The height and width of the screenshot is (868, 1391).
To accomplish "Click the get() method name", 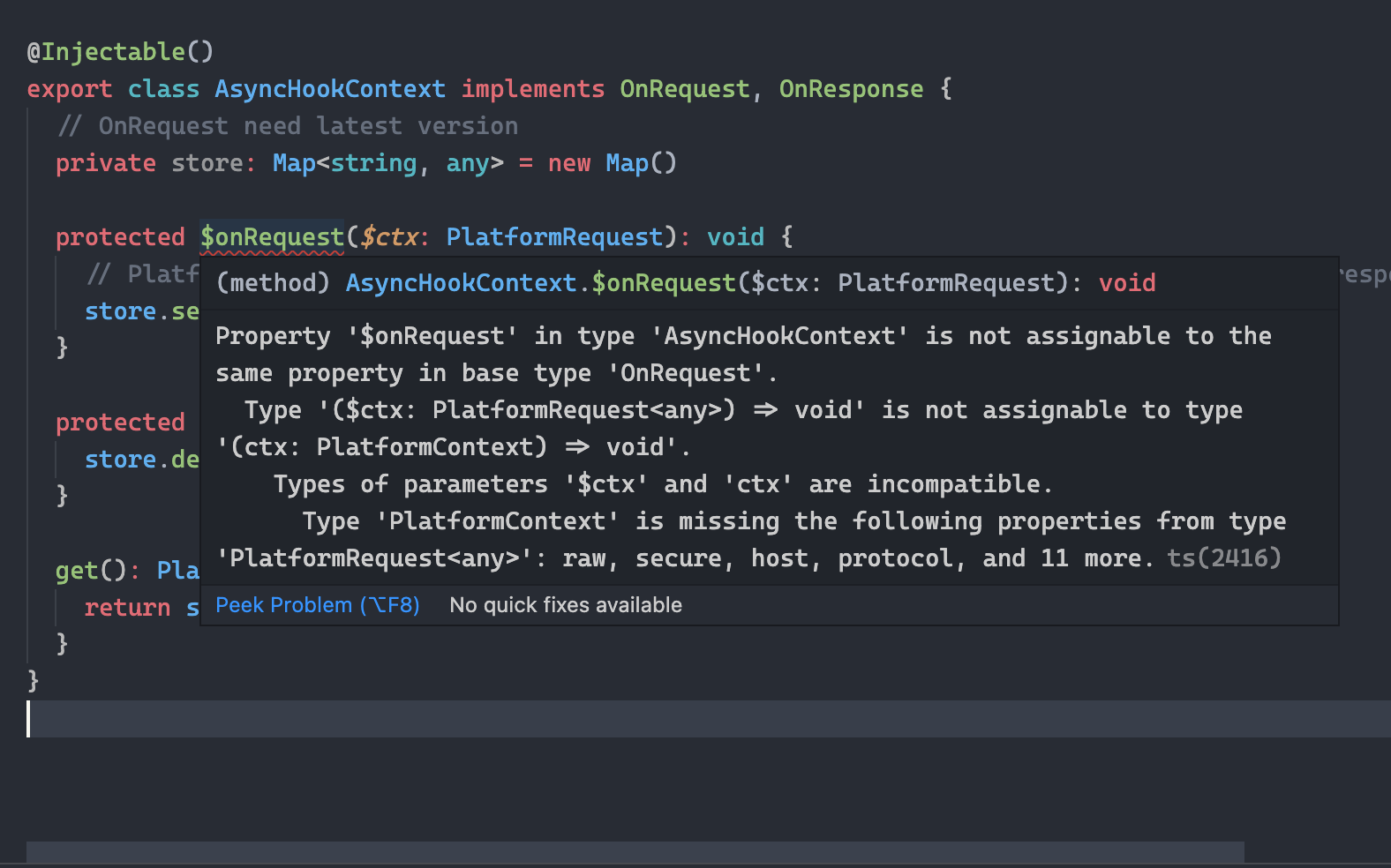I will point(76,571).
